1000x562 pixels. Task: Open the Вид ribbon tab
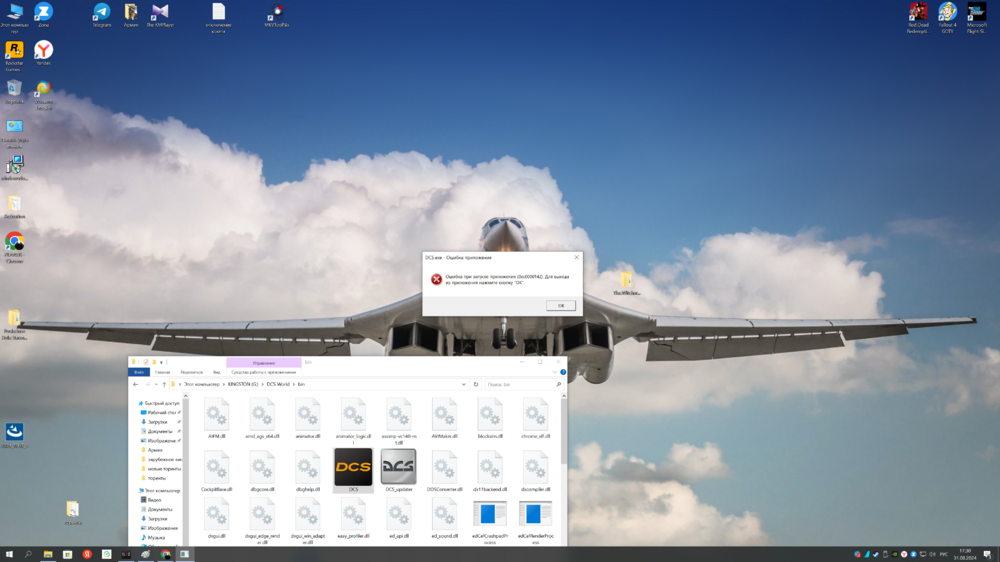pyautogui.click(x=217, y=372)
